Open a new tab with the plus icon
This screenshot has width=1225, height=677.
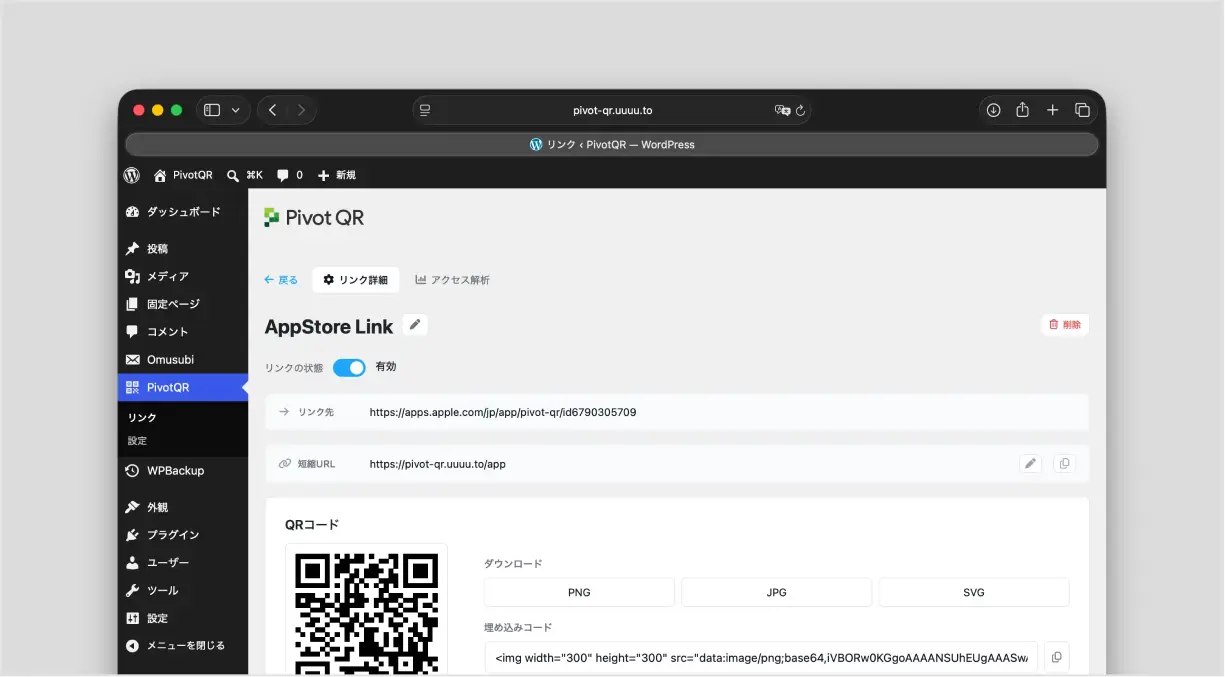(x=1052, y=110)
